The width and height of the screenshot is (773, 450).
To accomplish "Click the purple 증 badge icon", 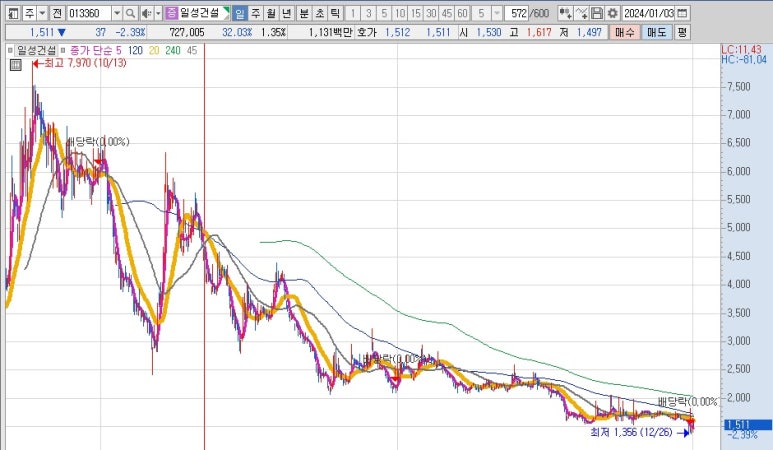I will coord(171,13).
